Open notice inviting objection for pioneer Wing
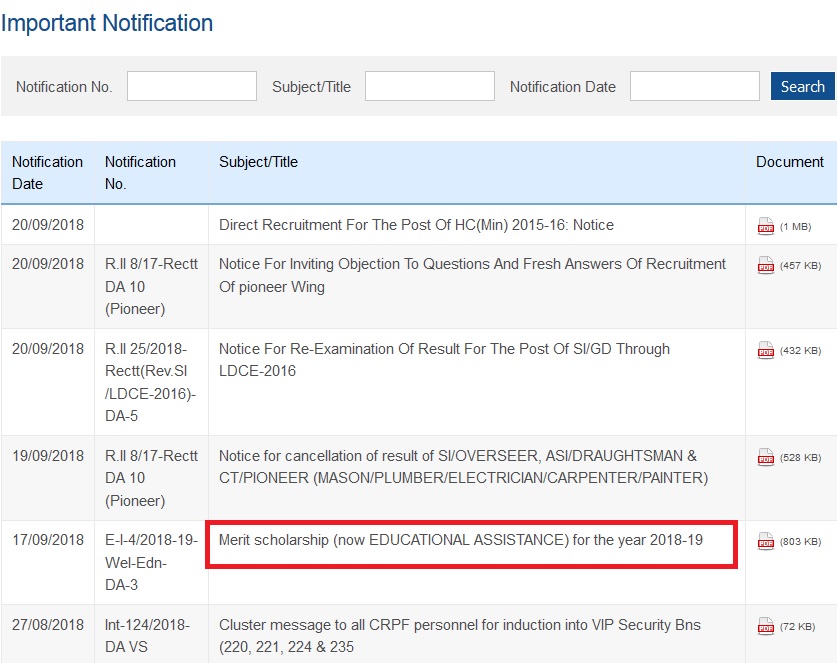This screenshot has height=663, width=837. point(472,275)
